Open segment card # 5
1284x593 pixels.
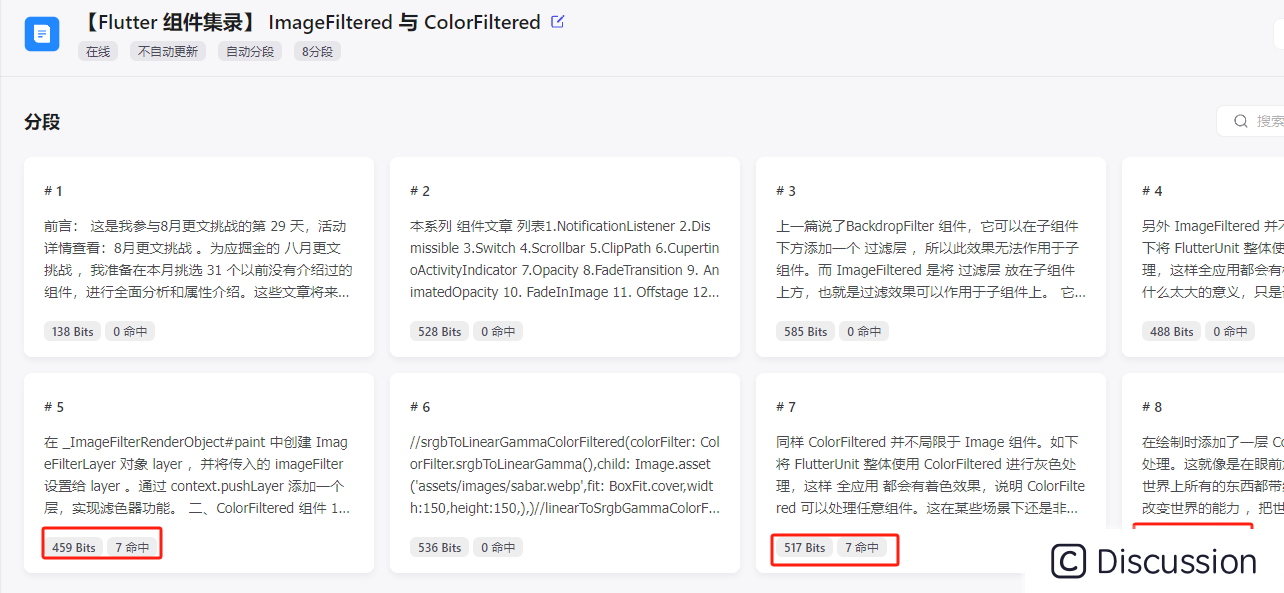[199, 473]
